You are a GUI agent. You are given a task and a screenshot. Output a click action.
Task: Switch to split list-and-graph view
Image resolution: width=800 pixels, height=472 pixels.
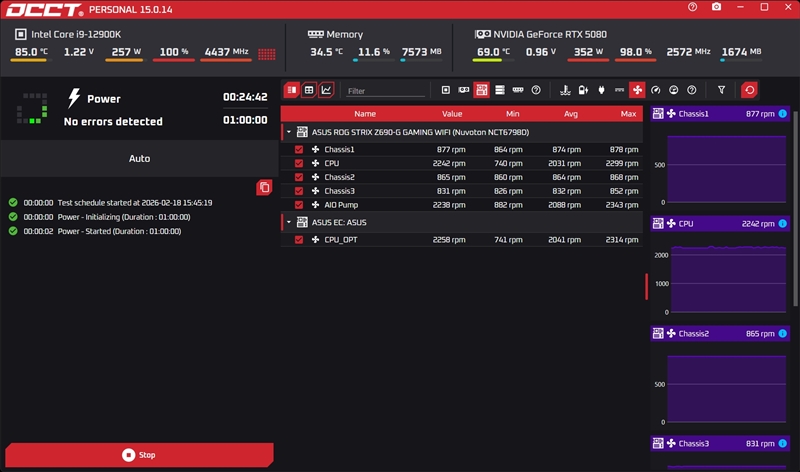pyautogui.click(x=292, y=90)
